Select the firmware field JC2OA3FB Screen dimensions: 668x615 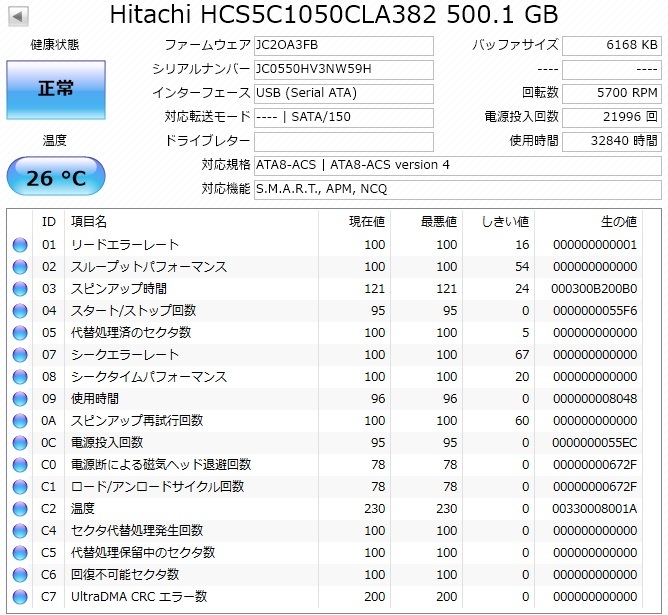[x=344, y=45]
